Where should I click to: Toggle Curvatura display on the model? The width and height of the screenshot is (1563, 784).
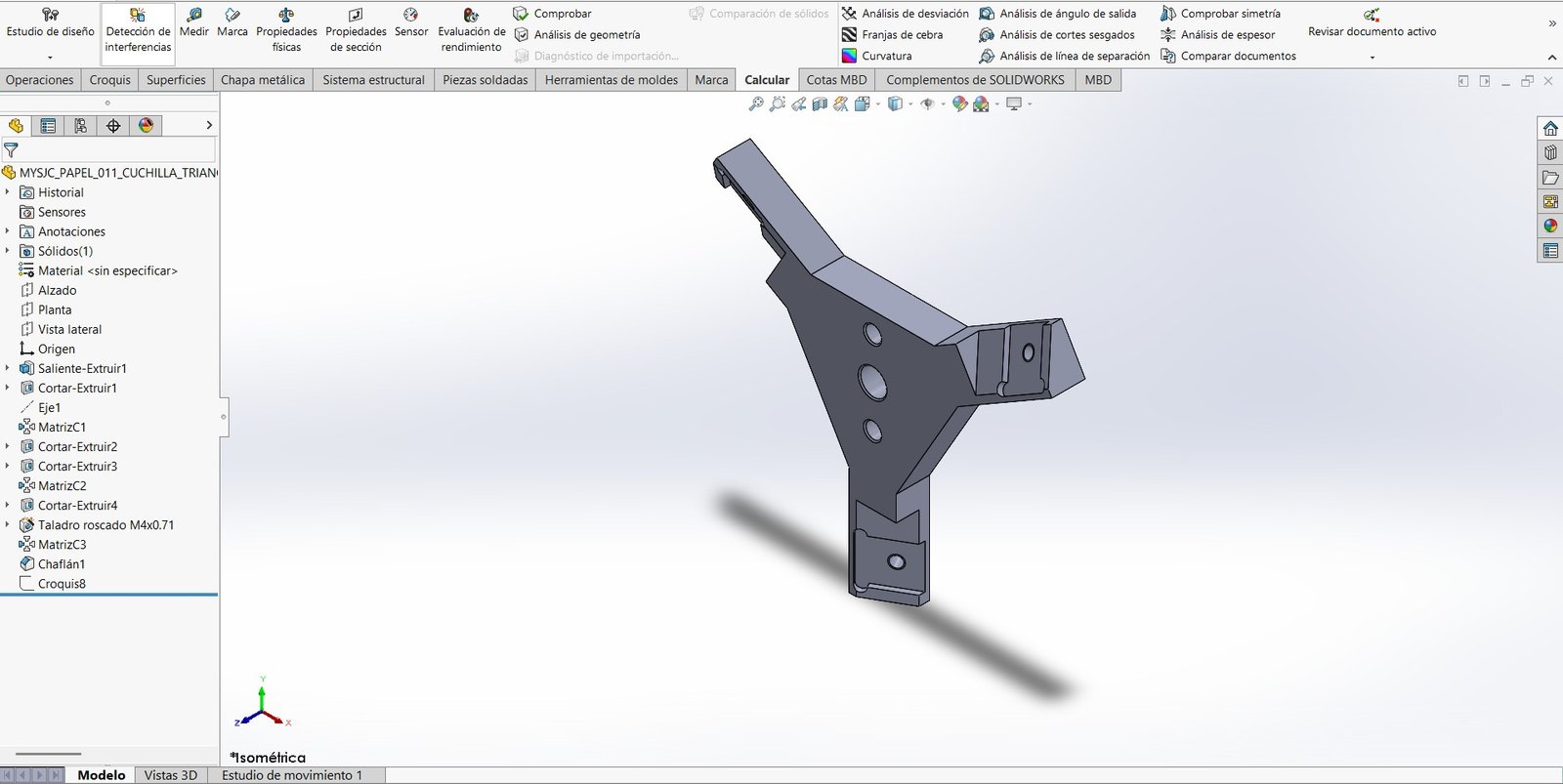point(875,56)
